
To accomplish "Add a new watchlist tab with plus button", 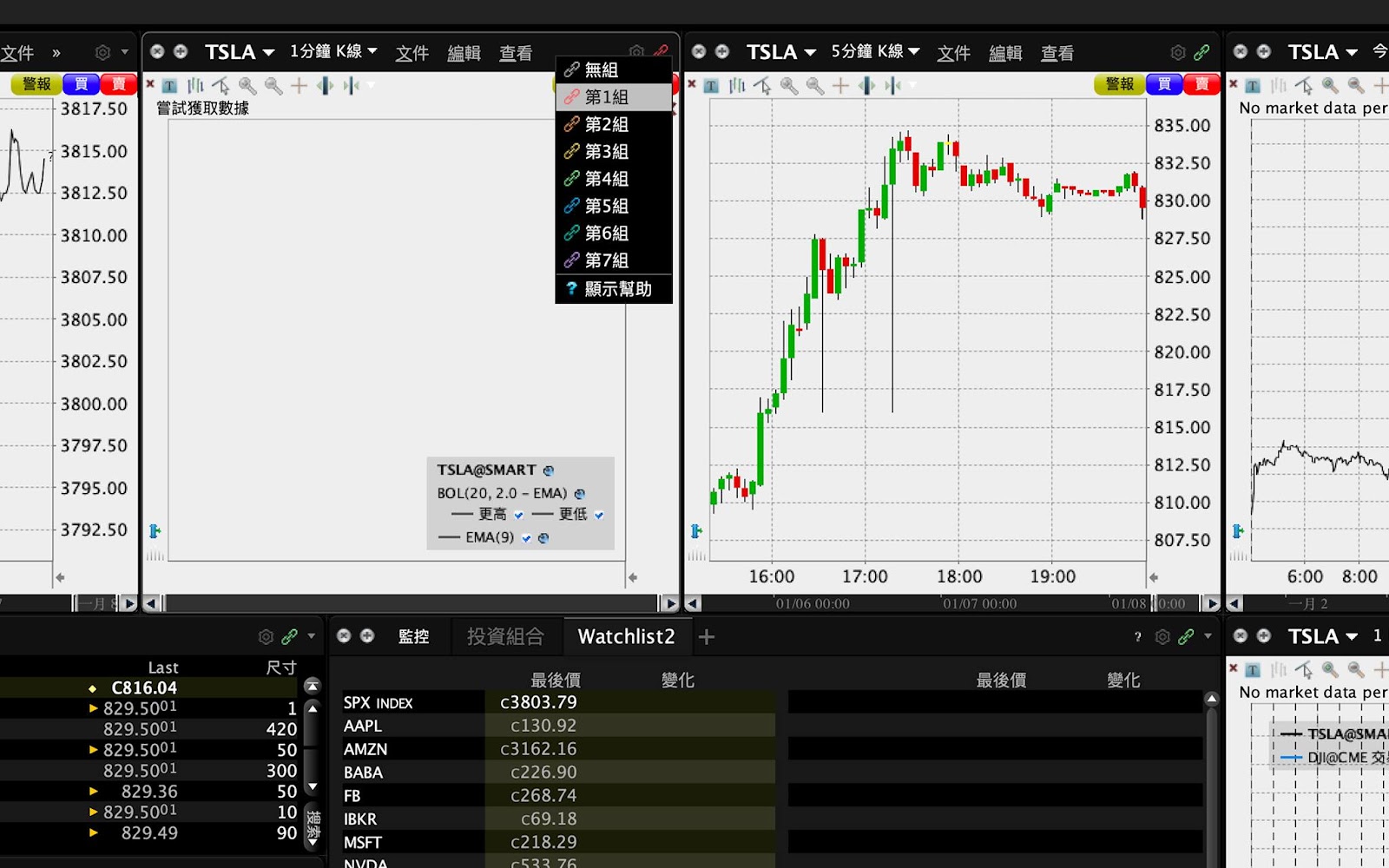I will 707,637.
